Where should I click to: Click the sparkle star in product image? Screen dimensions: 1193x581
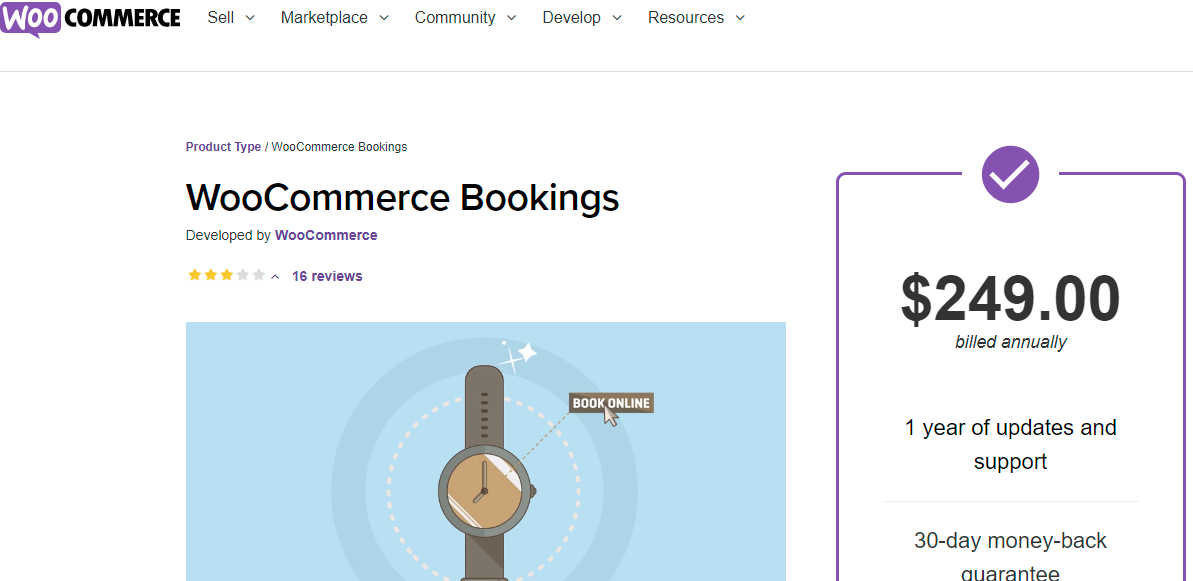pyautogui.click(x=520, y=355)
